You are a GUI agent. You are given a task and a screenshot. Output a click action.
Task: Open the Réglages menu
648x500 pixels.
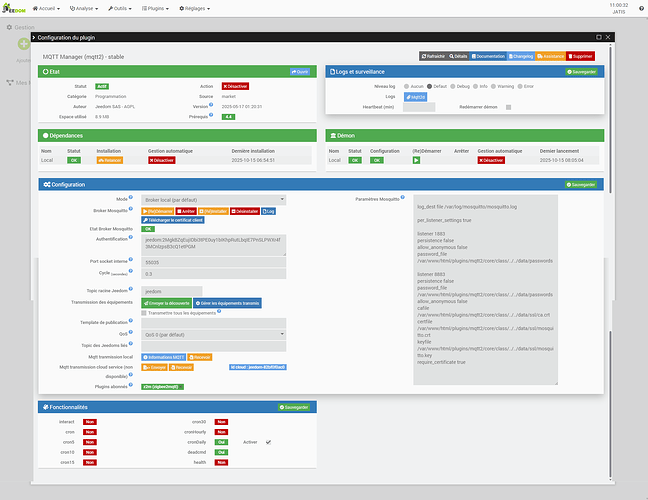(x=195, y=8)
